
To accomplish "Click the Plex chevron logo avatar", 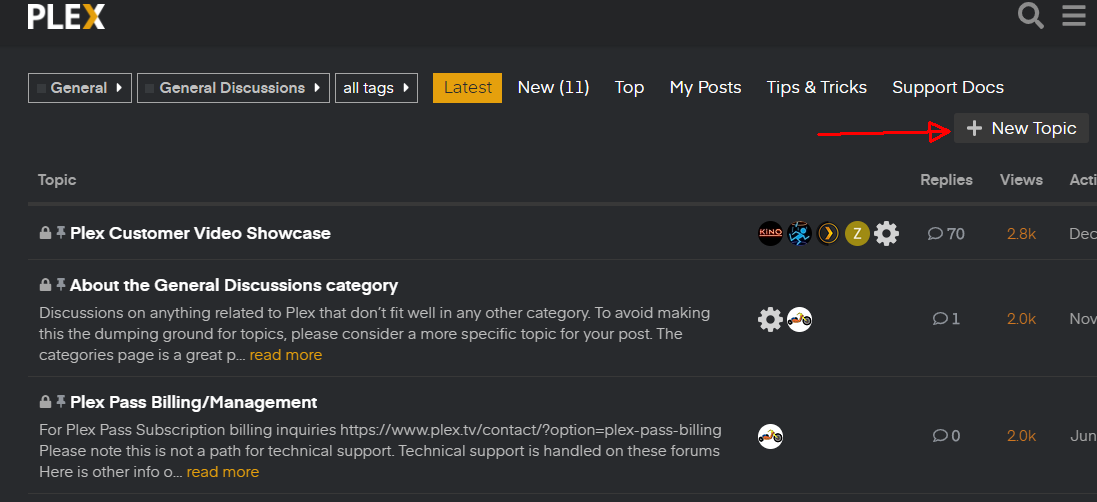I will pyautogui.click(x=828, y=234).
